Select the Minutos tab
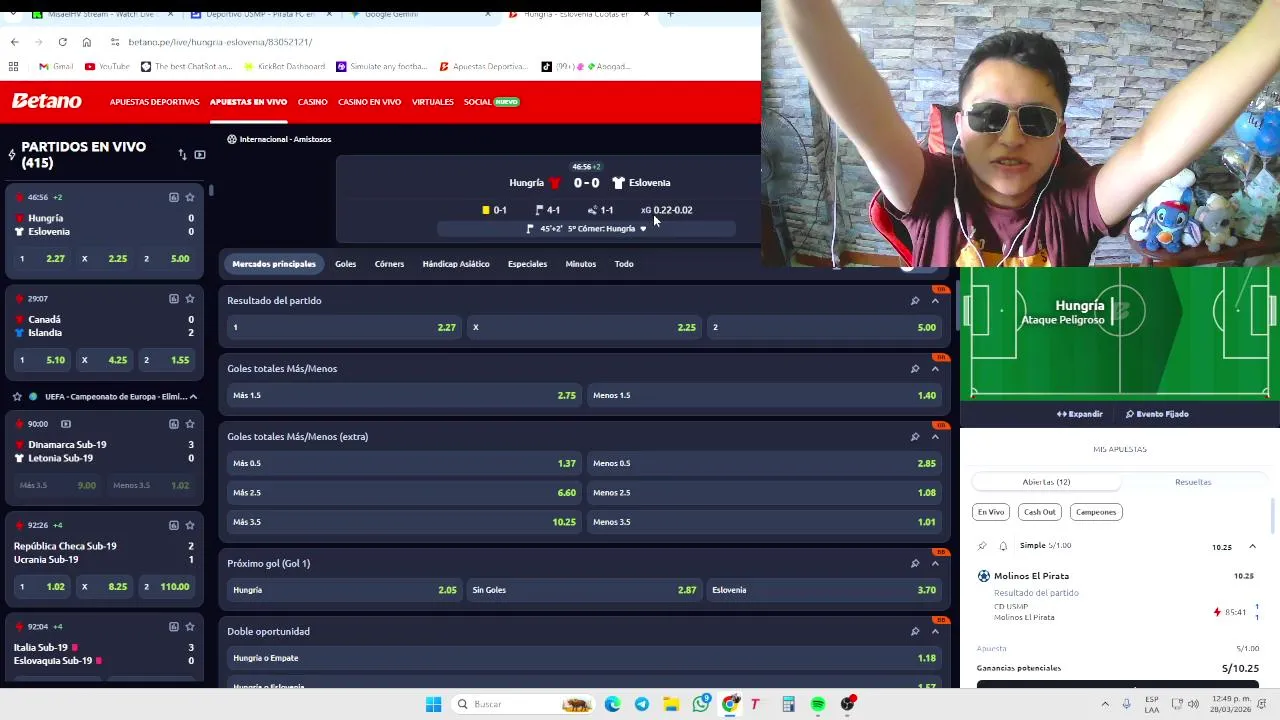This screenshot has height=720, width=1280. click(x=580, y=264)
